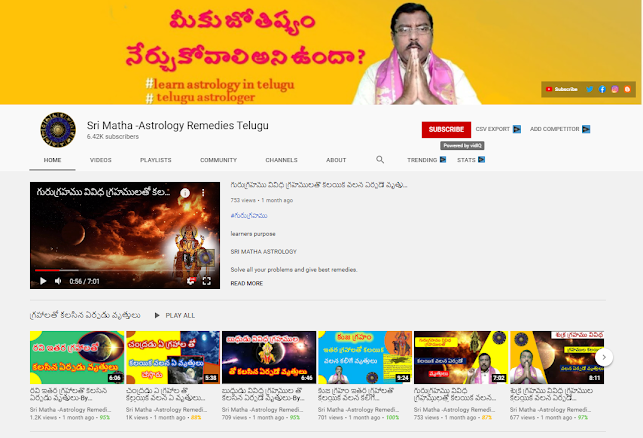Open the Playlists tab
Screen dimensions: 643x438
(156, 160)
